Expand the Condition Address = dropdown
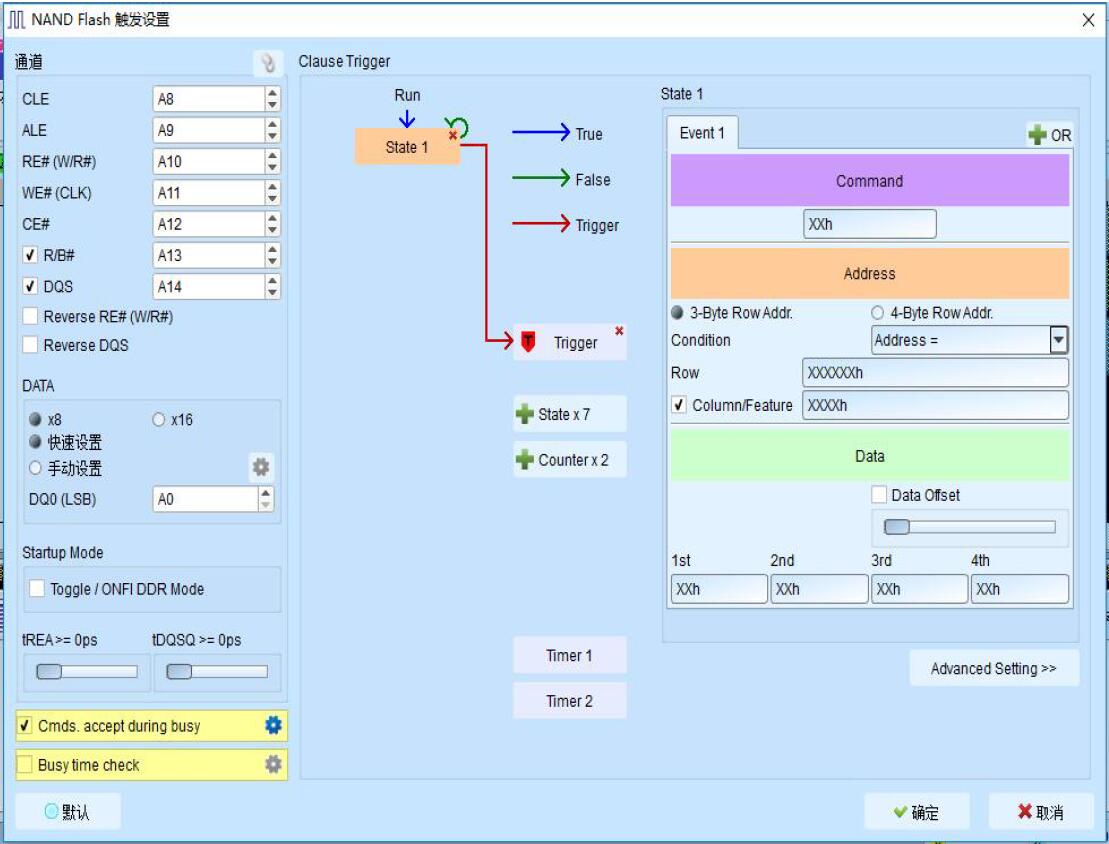The image size is (1109, 844). tap(1058, 340)
